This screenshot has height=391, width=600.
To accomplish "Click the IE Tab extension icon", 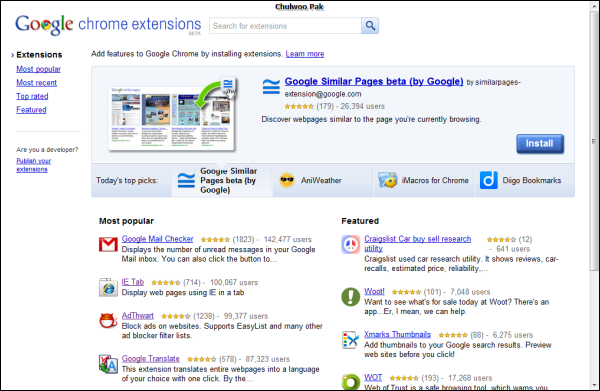I will (x=108, y=287).
